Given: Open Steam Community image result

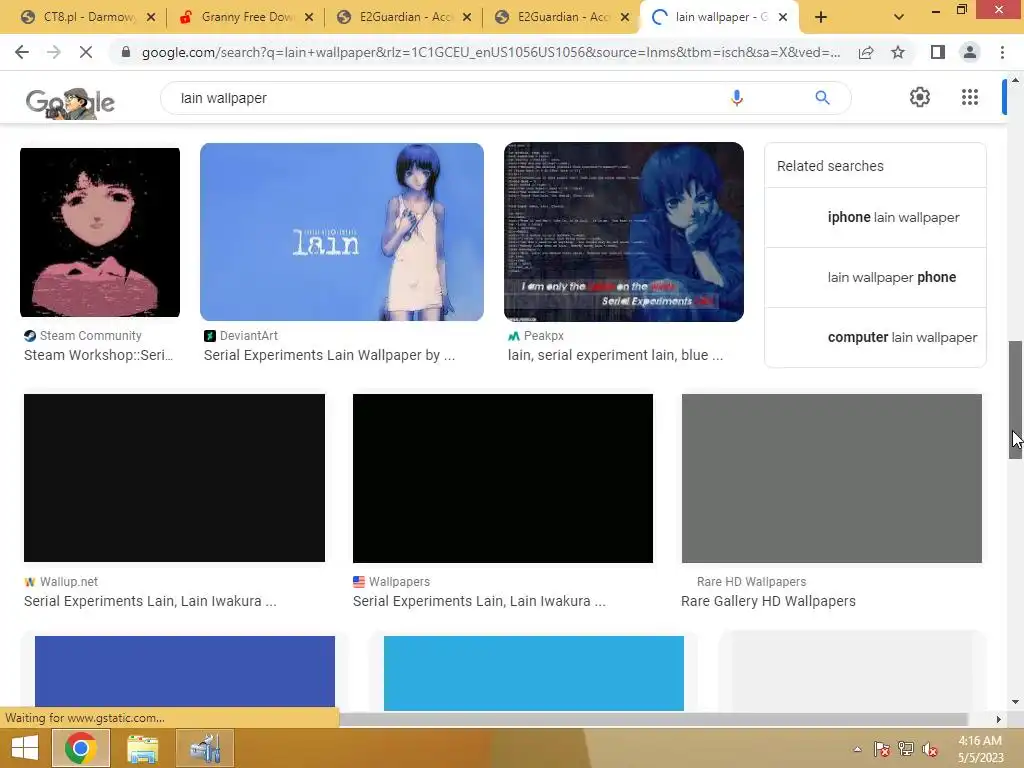Looking at the screenshot, I should (100, 232).
